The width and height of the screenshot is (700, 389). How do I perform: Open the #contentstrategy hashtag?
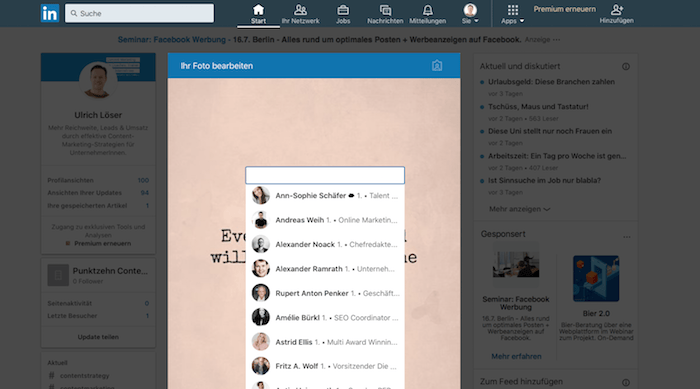(84, 376)
